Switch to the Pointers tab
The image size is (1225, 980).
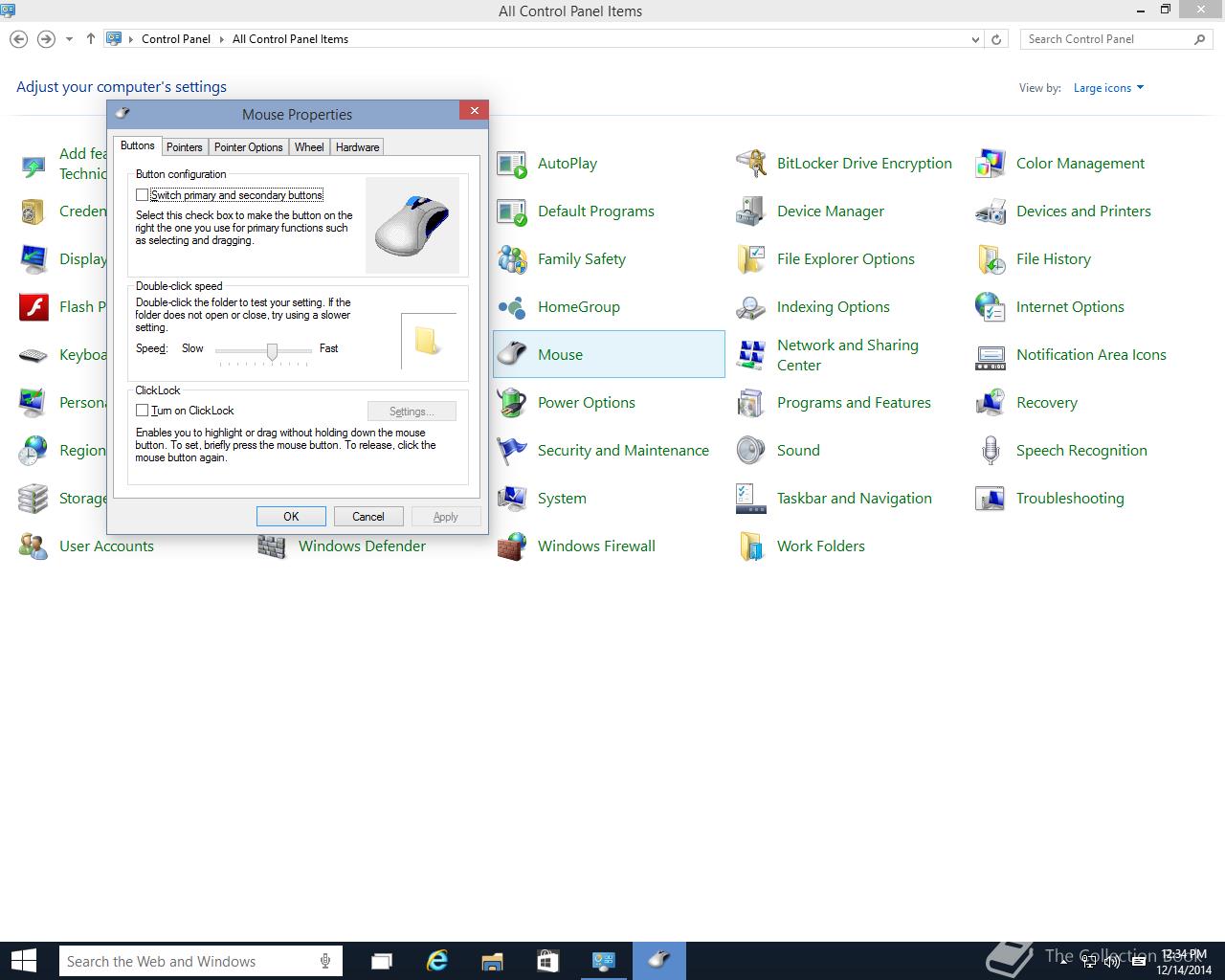coord(184,147)
